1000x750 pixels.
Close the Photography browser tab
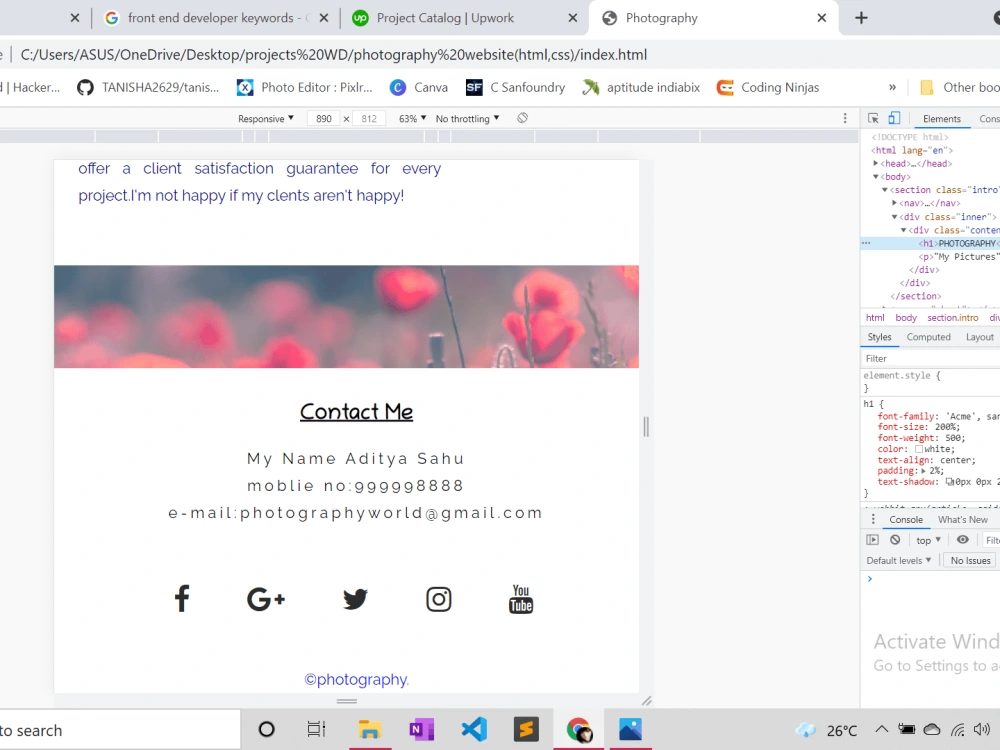[x=821, y=18]
